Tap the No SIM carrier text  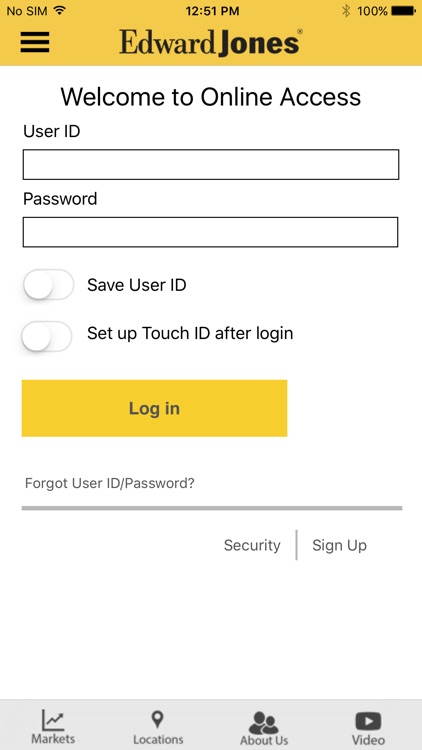(x=27, y=11)
